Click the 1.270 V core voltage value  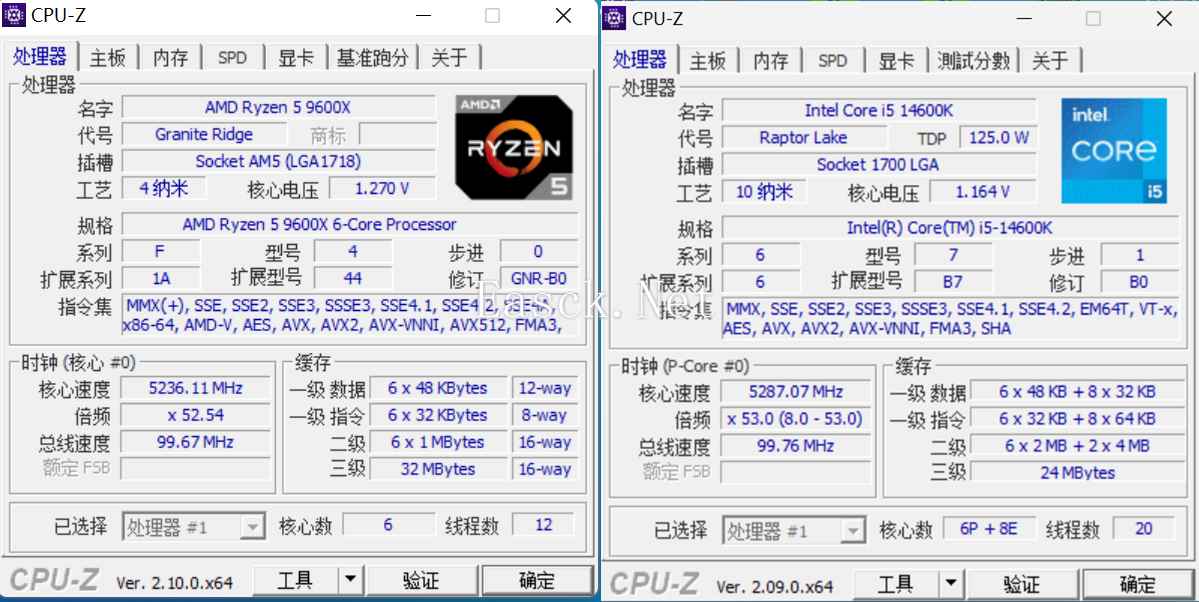(x=382, y=188)
